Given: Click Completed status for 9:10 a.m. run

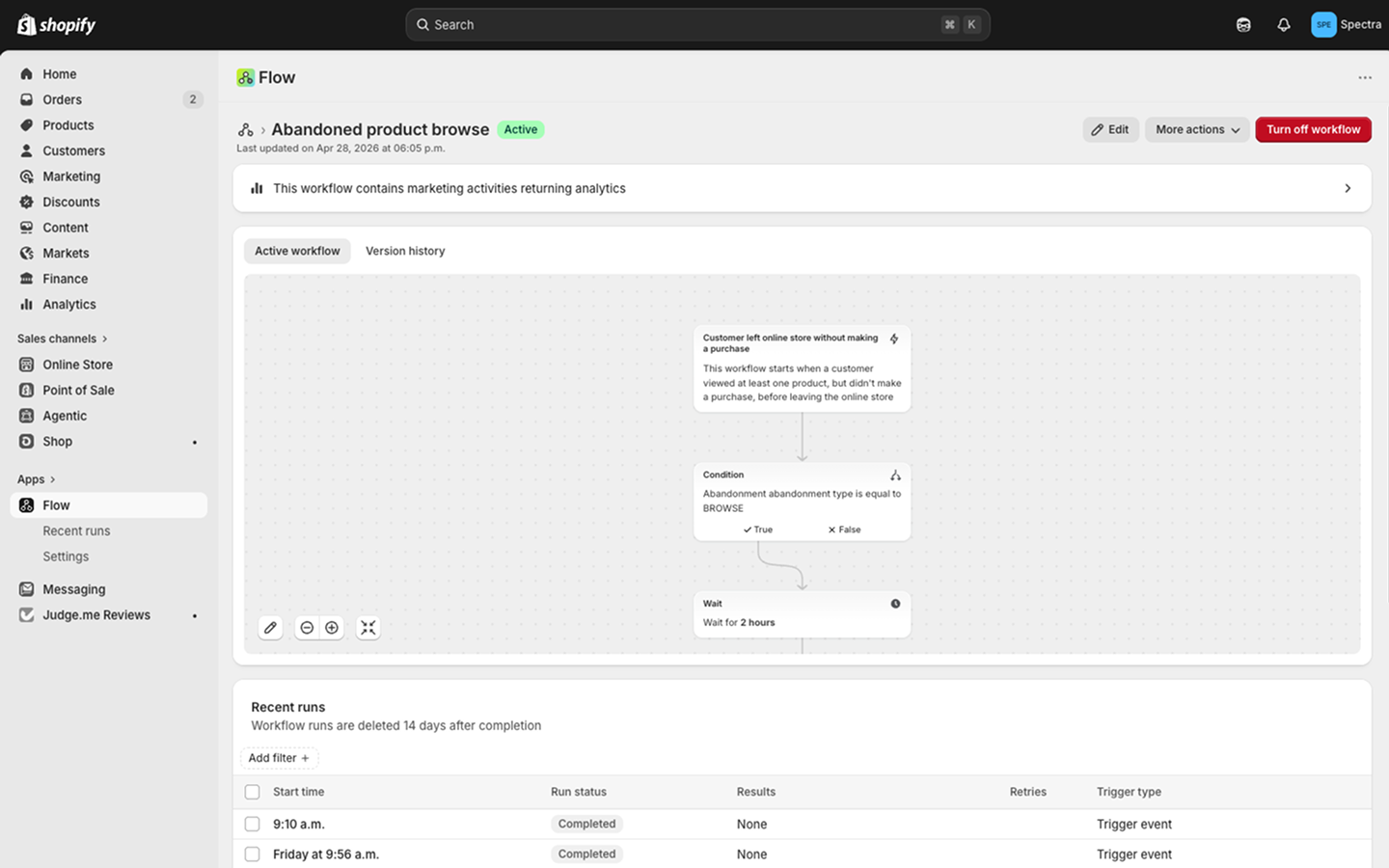Looking at the screenshot, I should tap(586, 824).
